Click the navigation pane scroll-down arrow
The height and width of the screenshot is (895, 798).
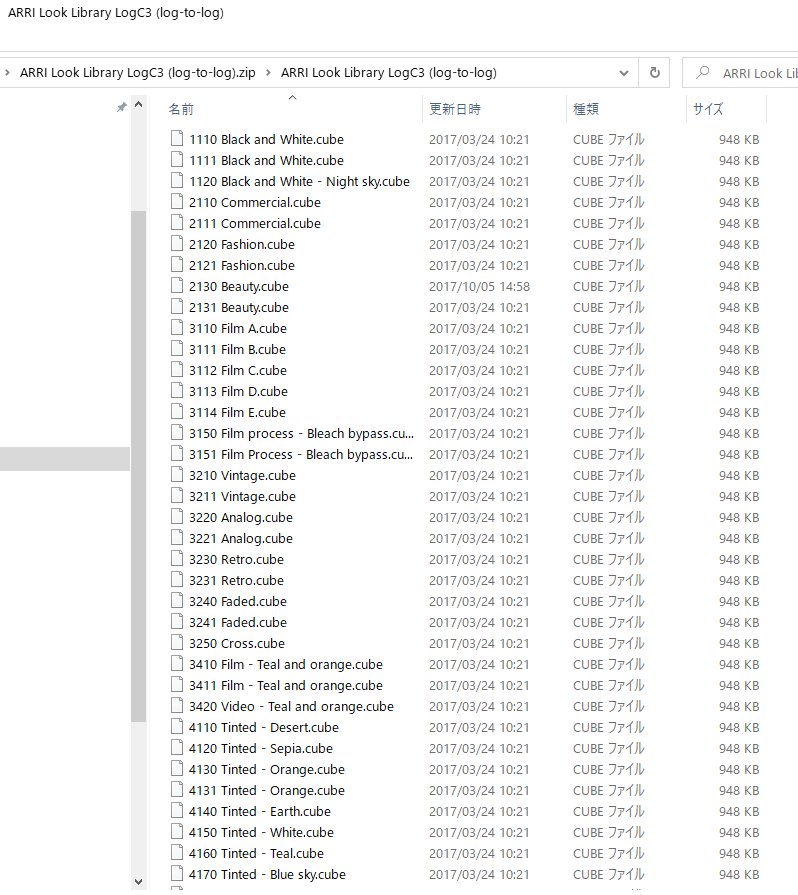click(x=138, y=882)
